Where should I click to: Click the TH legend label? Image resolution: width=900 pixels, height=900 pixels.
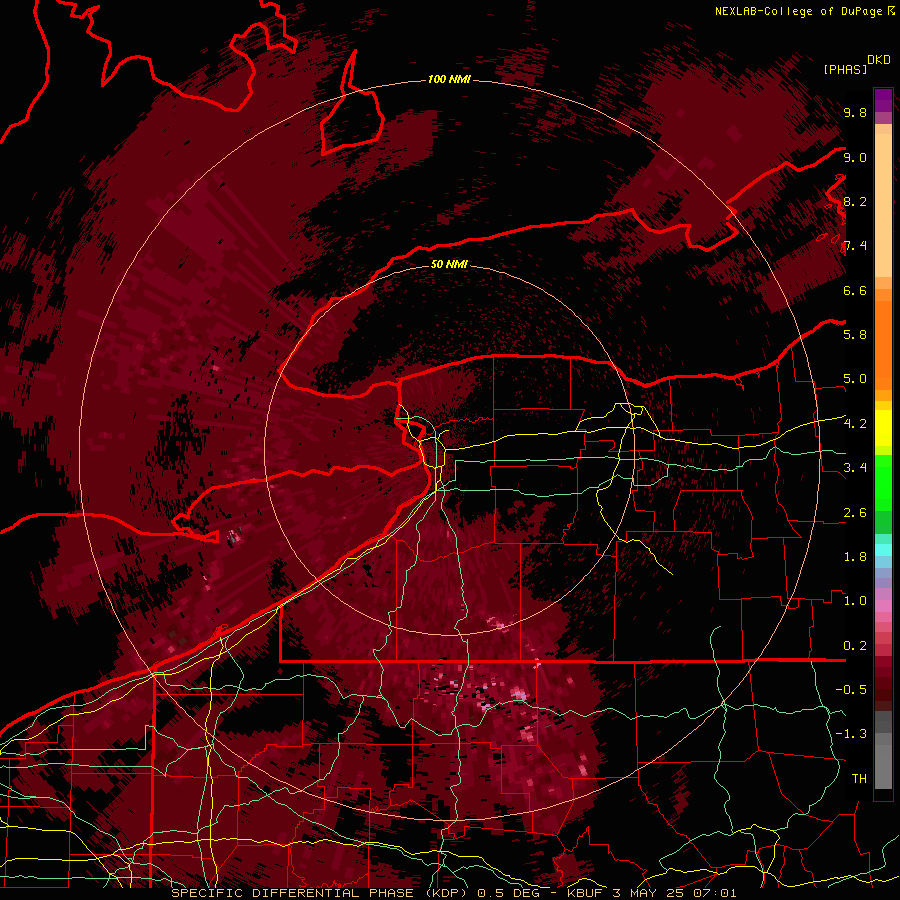tap(859, 779)
